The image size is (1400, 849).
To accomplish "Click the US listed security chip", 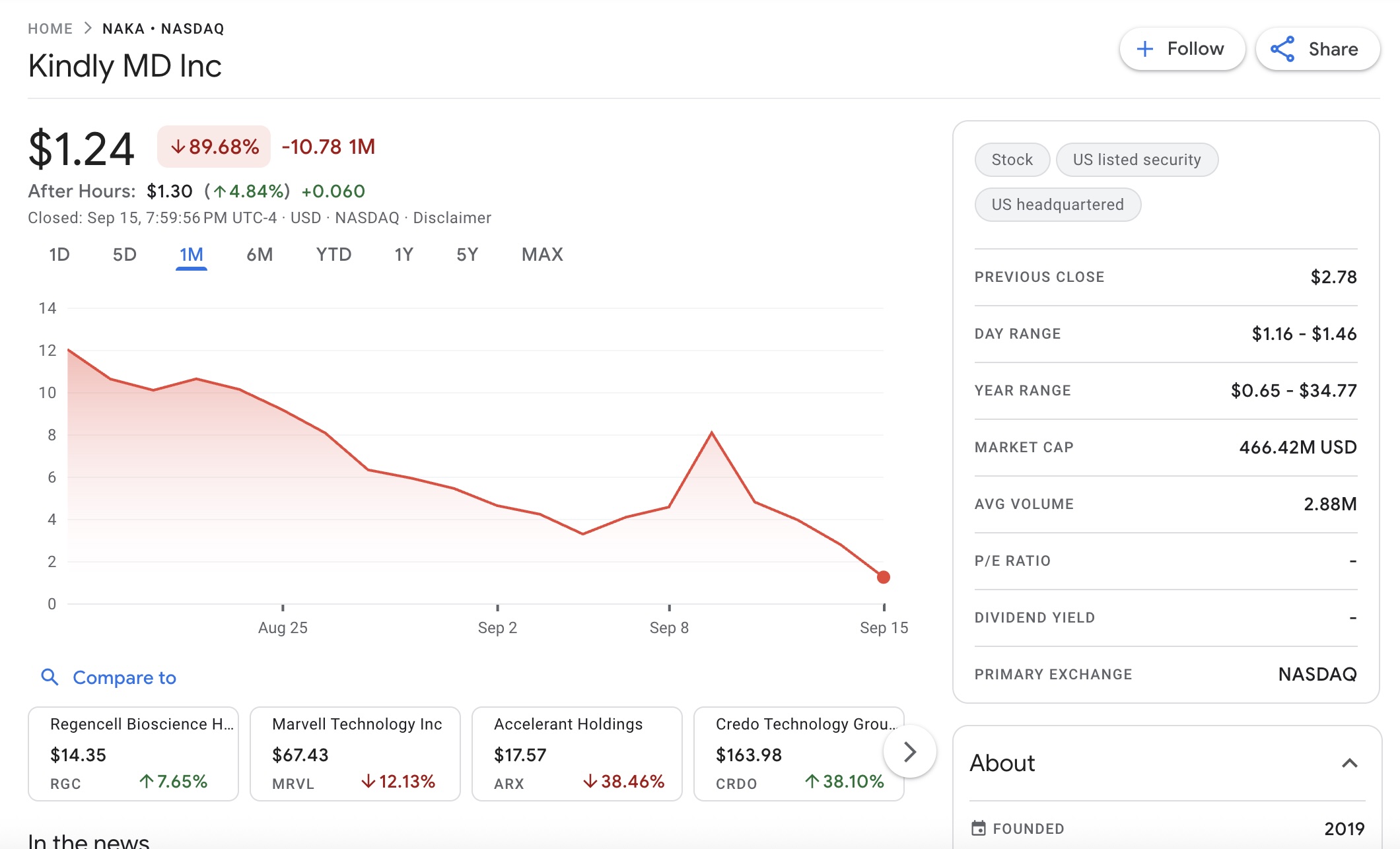I will 1137,160.
